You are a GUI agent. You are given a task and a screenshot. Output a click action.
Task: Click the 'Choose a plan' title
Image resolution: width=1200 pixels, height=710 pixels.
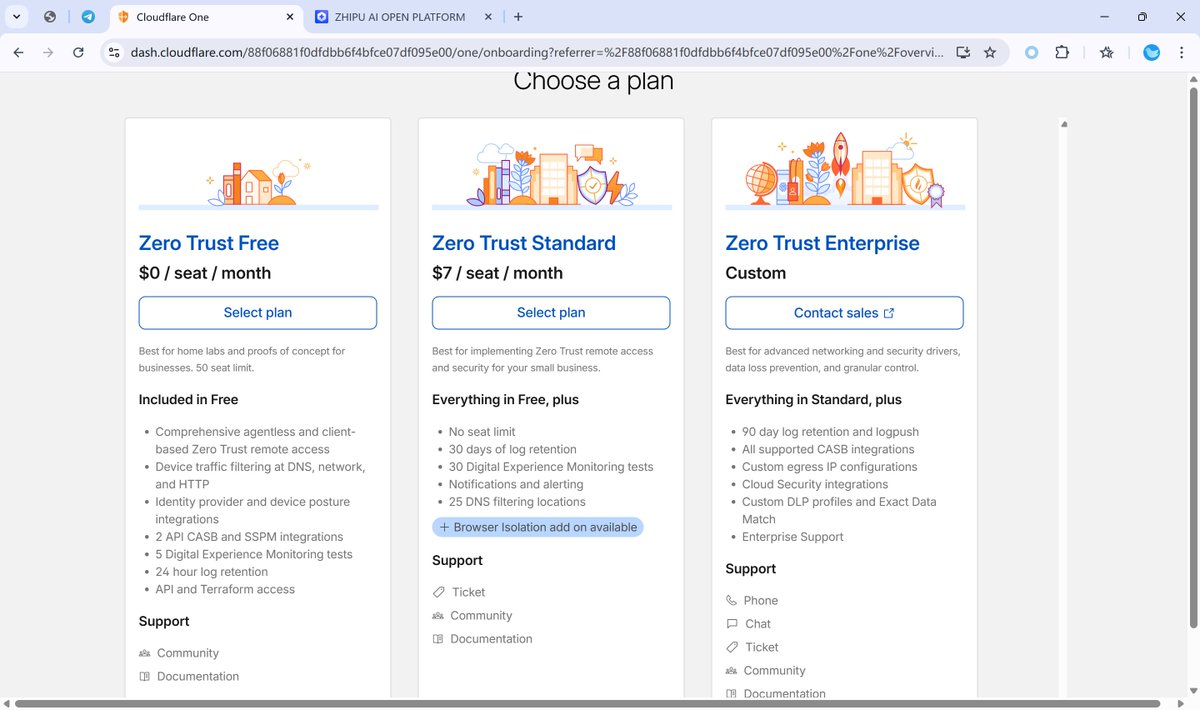pos(593,81)
